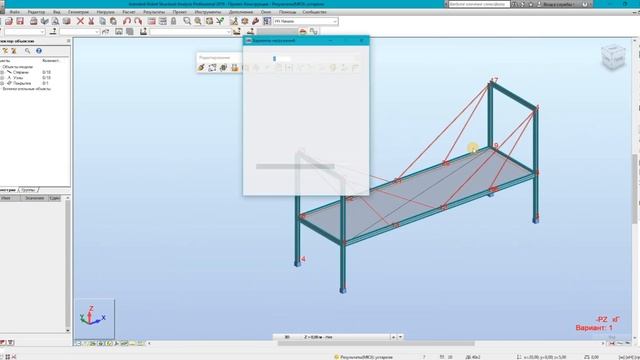Expand the Стержни tree node
The image size is (640, 360).
[2, 72]
